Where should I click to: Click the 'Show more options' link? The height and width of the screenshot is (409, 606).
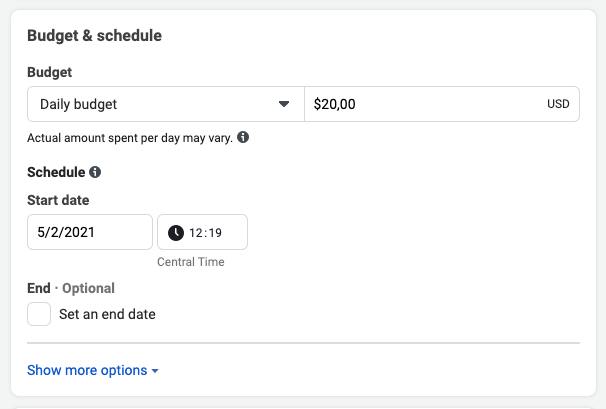tap(87, 370)
